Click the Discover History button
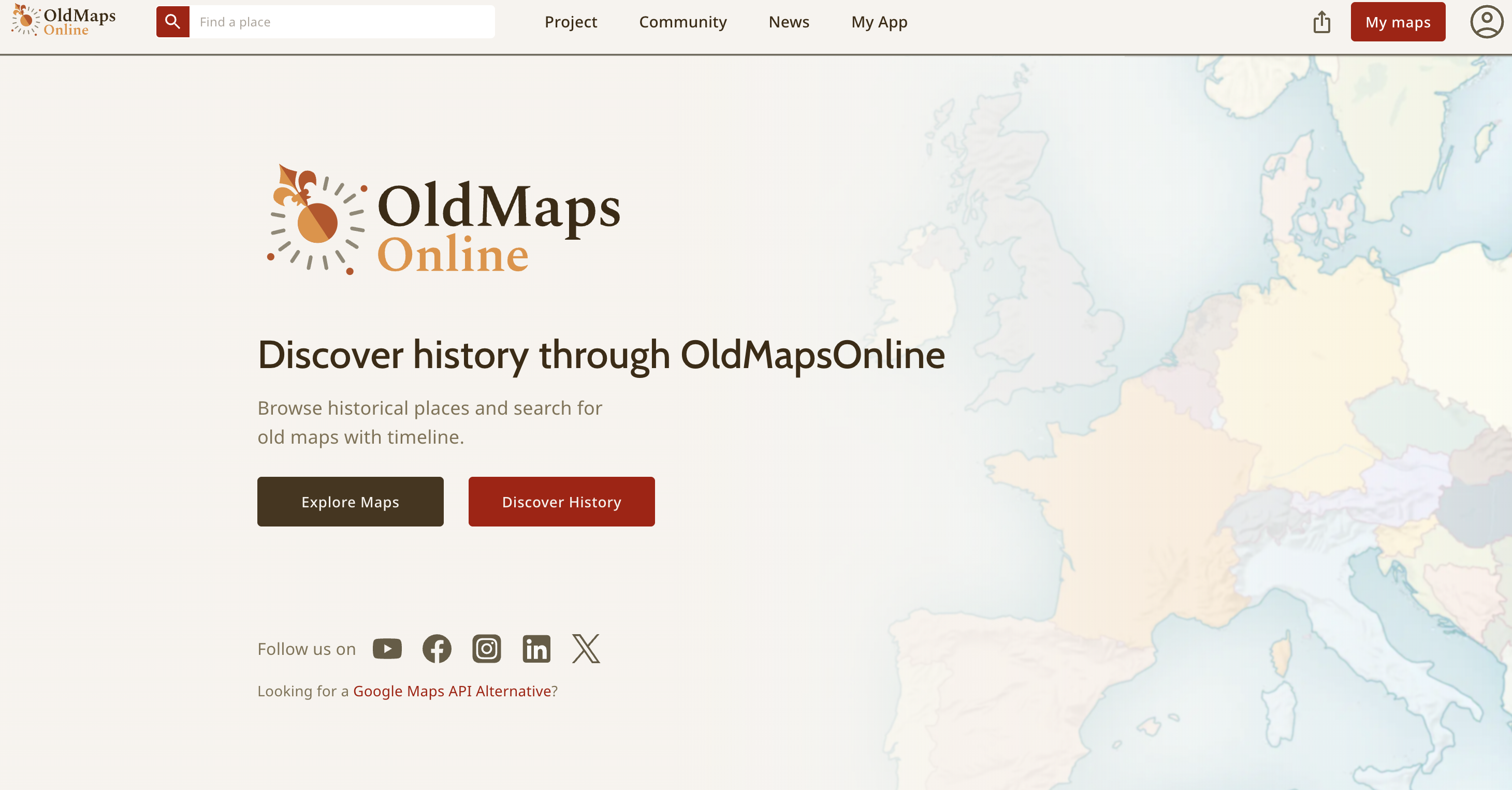 pyautogui.click(x=561, y=502)
